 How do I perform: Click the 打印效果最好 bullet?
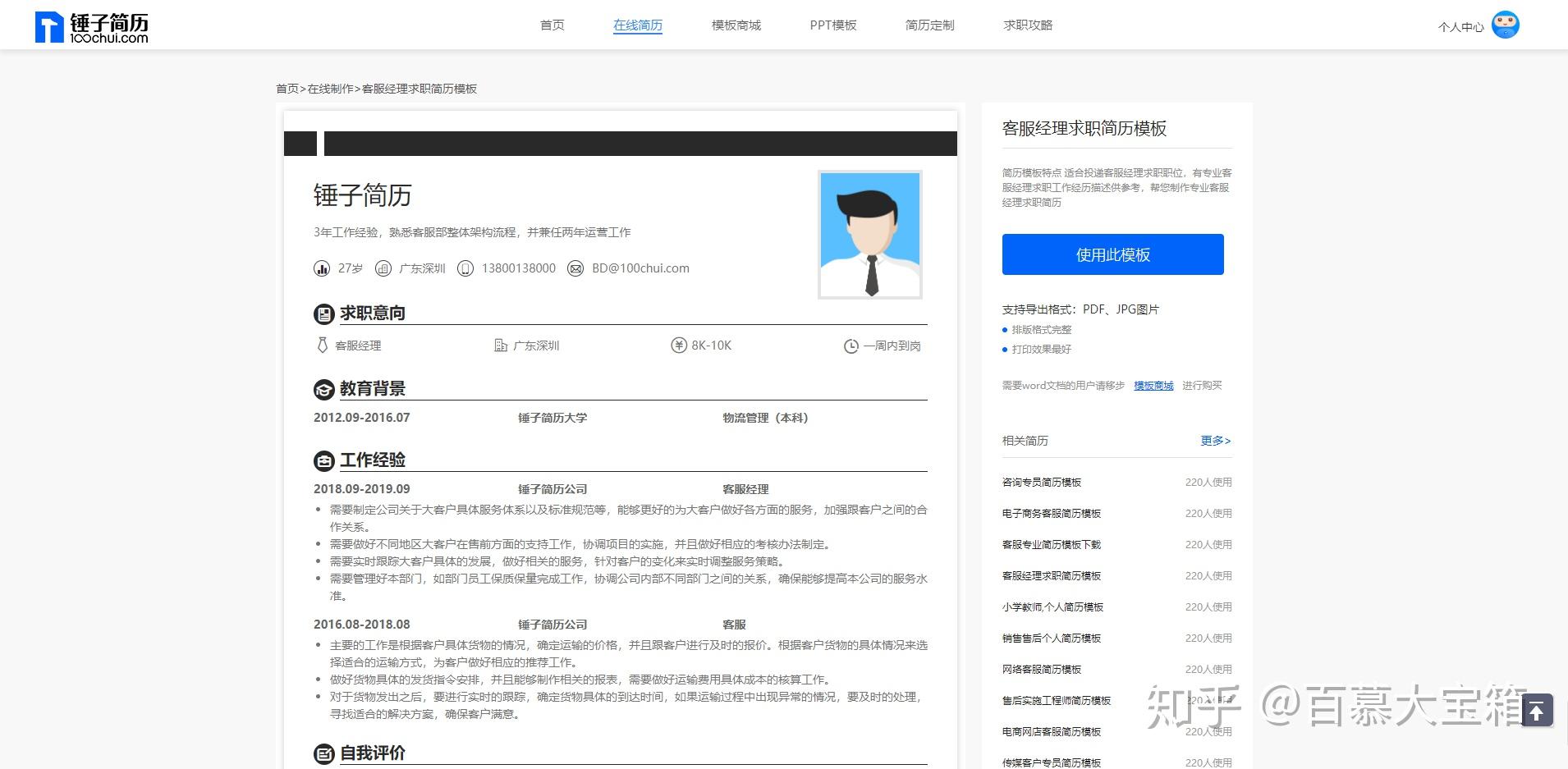point(1041,350)
